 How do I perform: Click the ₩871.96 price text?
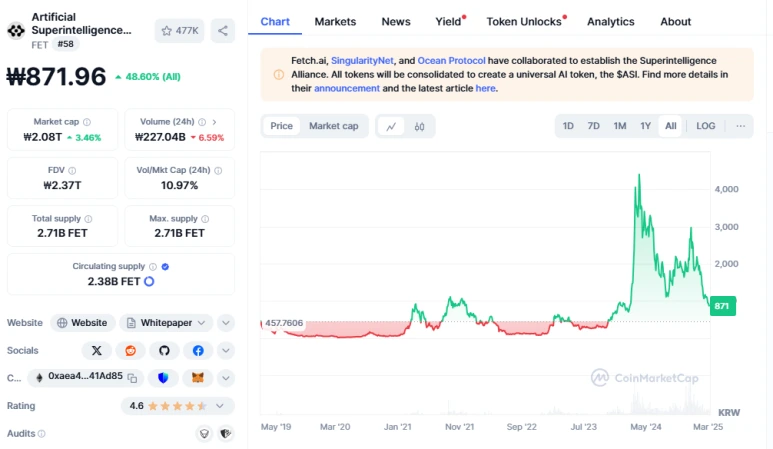[56, 77]
